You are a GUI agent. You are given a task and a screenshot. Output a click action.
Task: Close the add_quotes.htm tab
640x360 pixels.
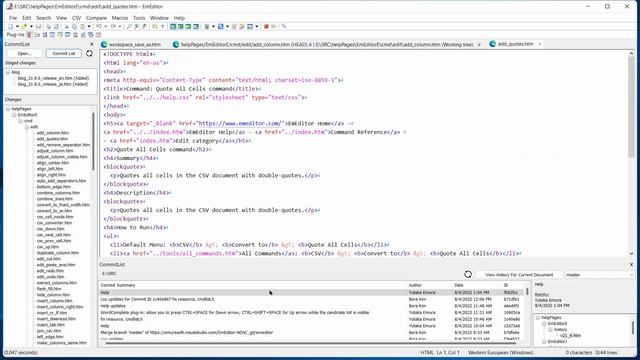(540, 44)
